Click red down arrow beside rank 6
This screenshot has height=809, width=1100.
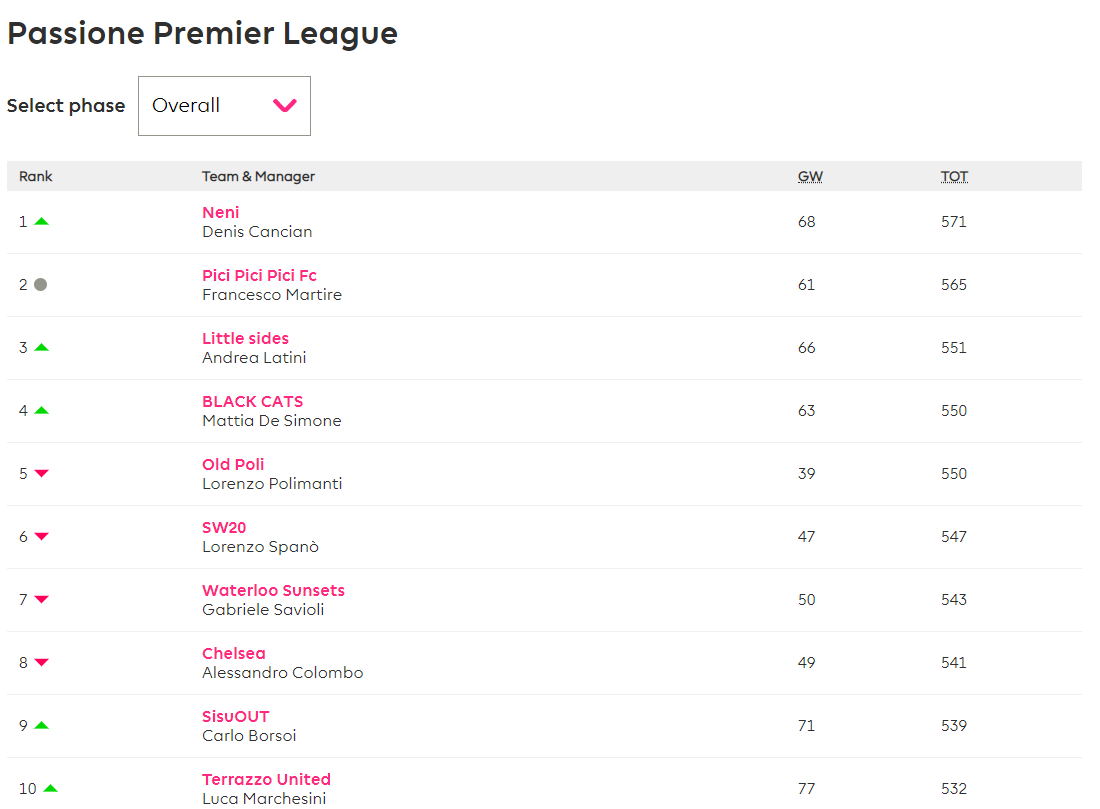[41, 537]
